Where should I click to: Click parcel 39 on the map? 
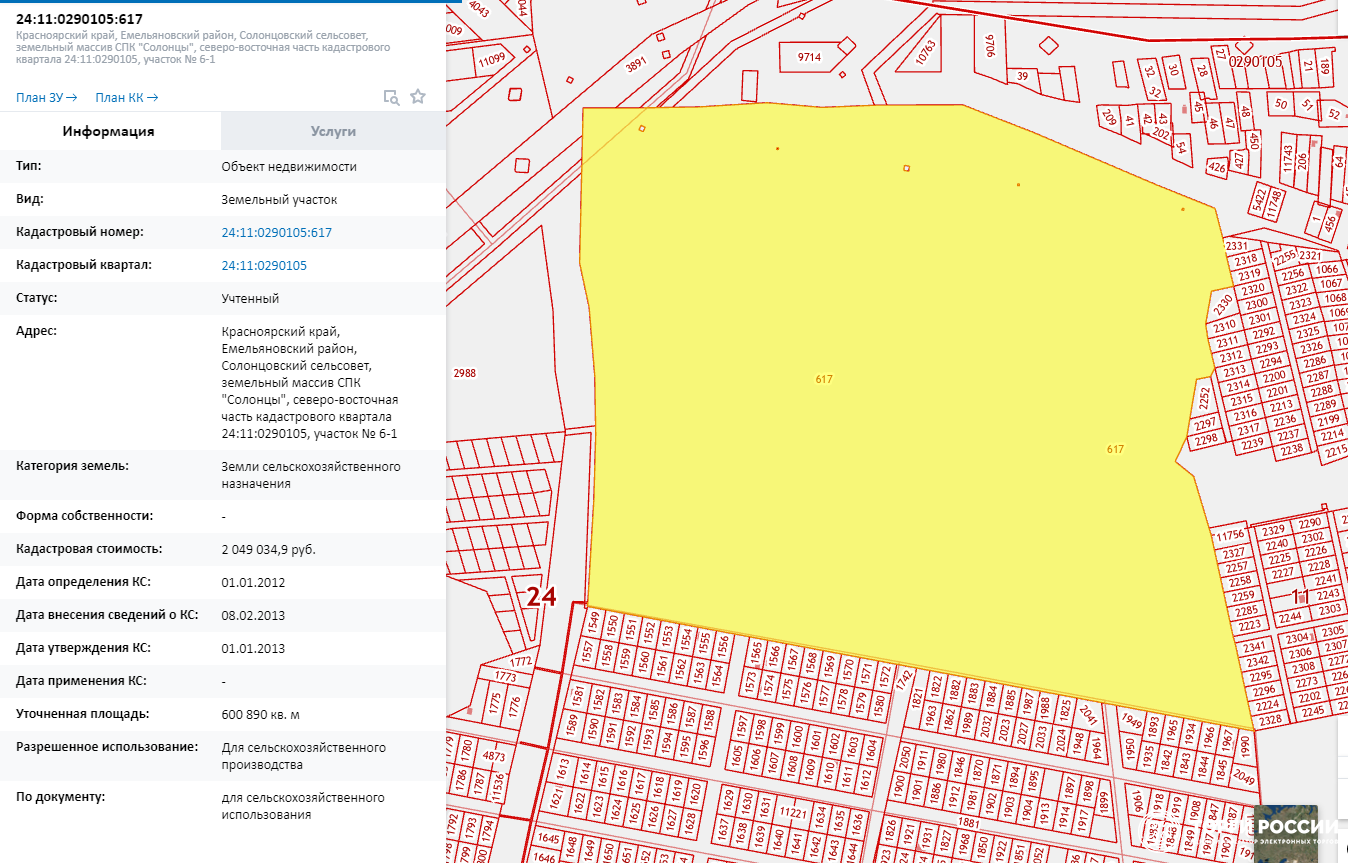coord(1022,76)
